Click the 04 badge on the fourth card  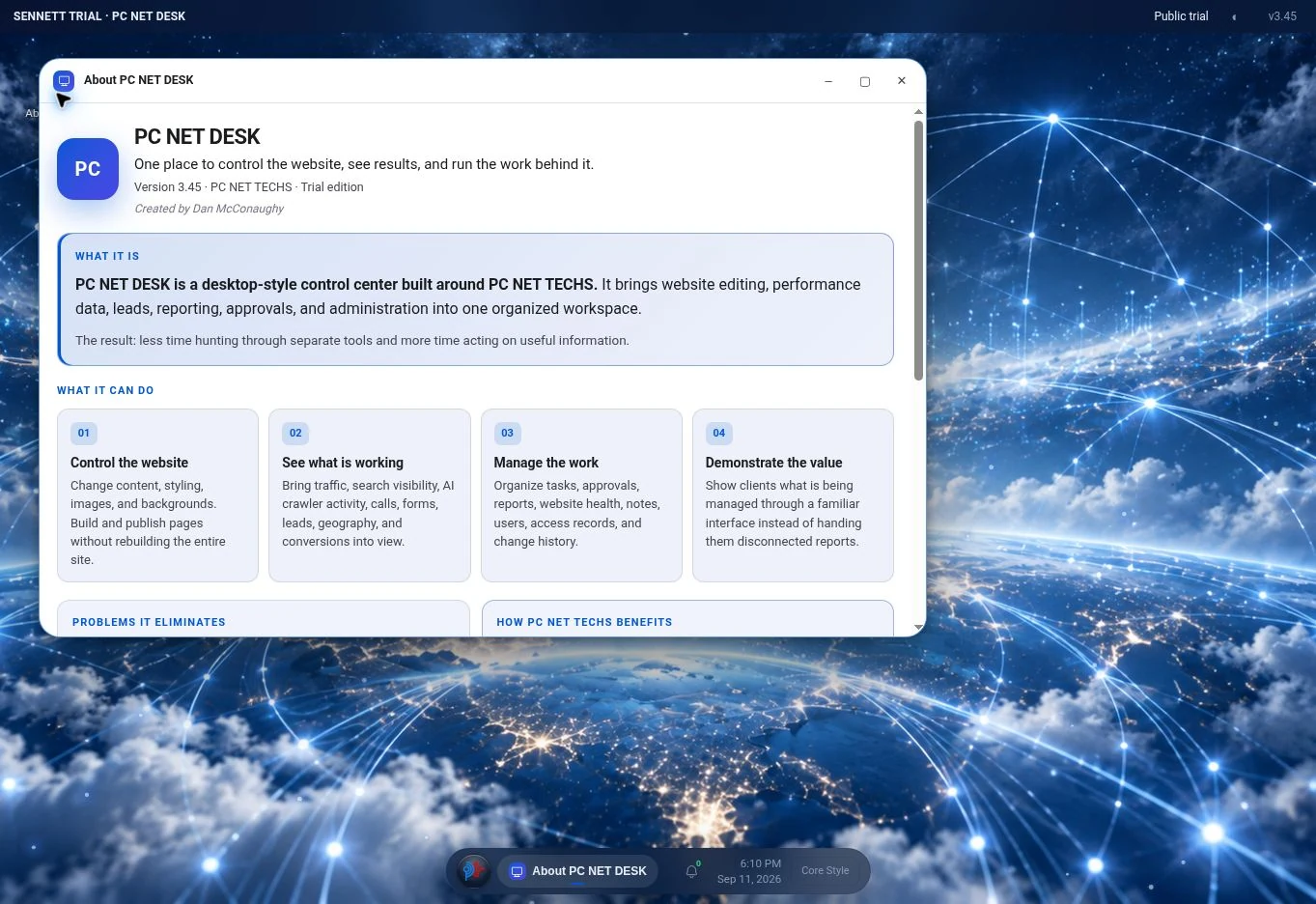coord(719,433)
